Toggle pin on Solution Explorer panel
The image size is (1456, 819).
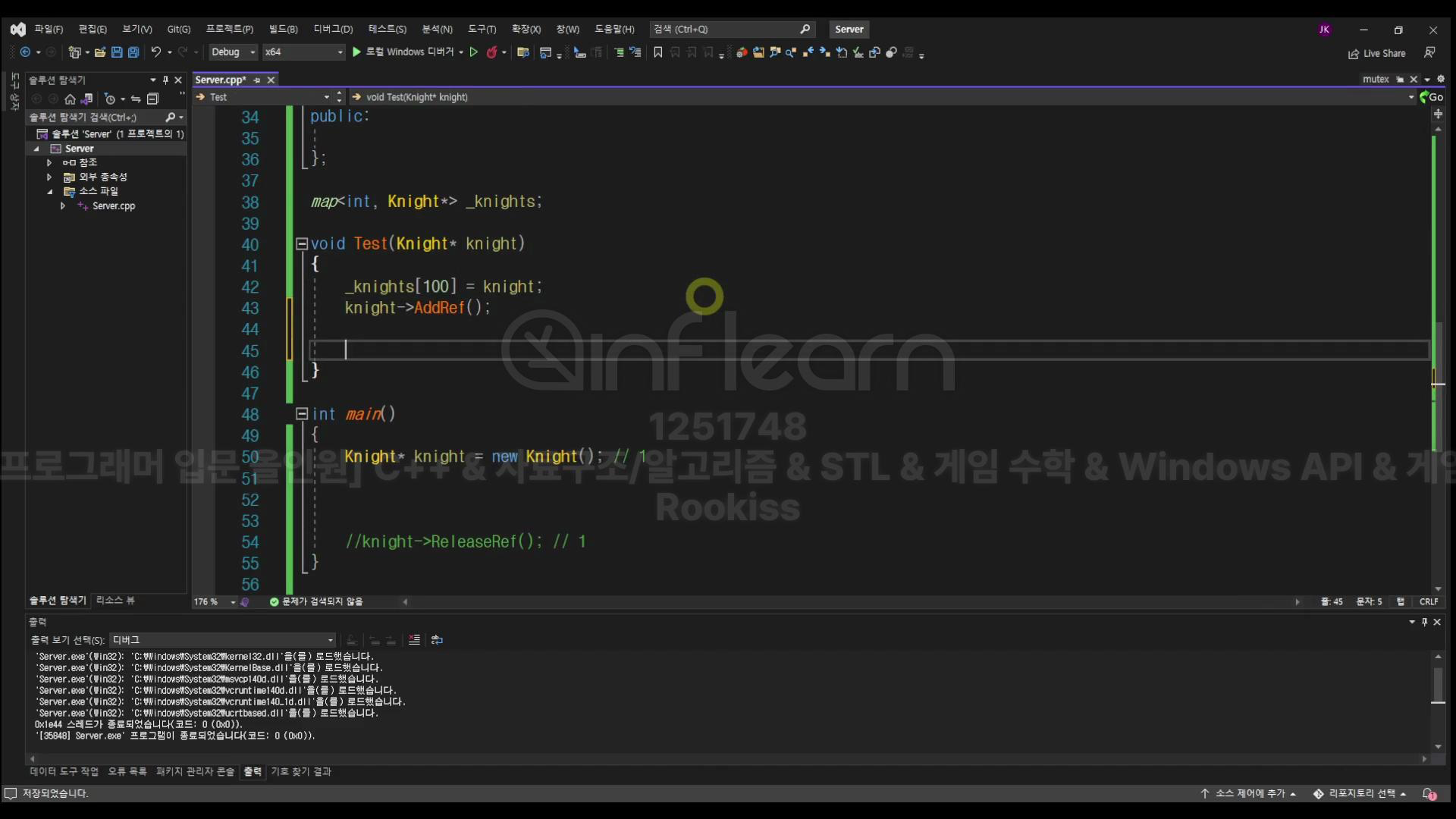[165, 80]
